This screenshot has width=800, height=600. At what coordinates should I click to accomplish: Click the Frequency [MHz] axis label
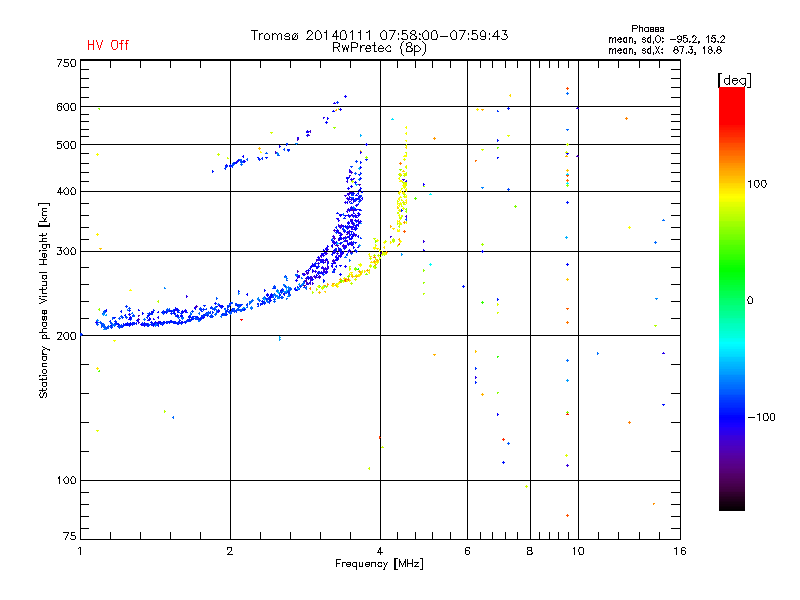click(379, 566)
